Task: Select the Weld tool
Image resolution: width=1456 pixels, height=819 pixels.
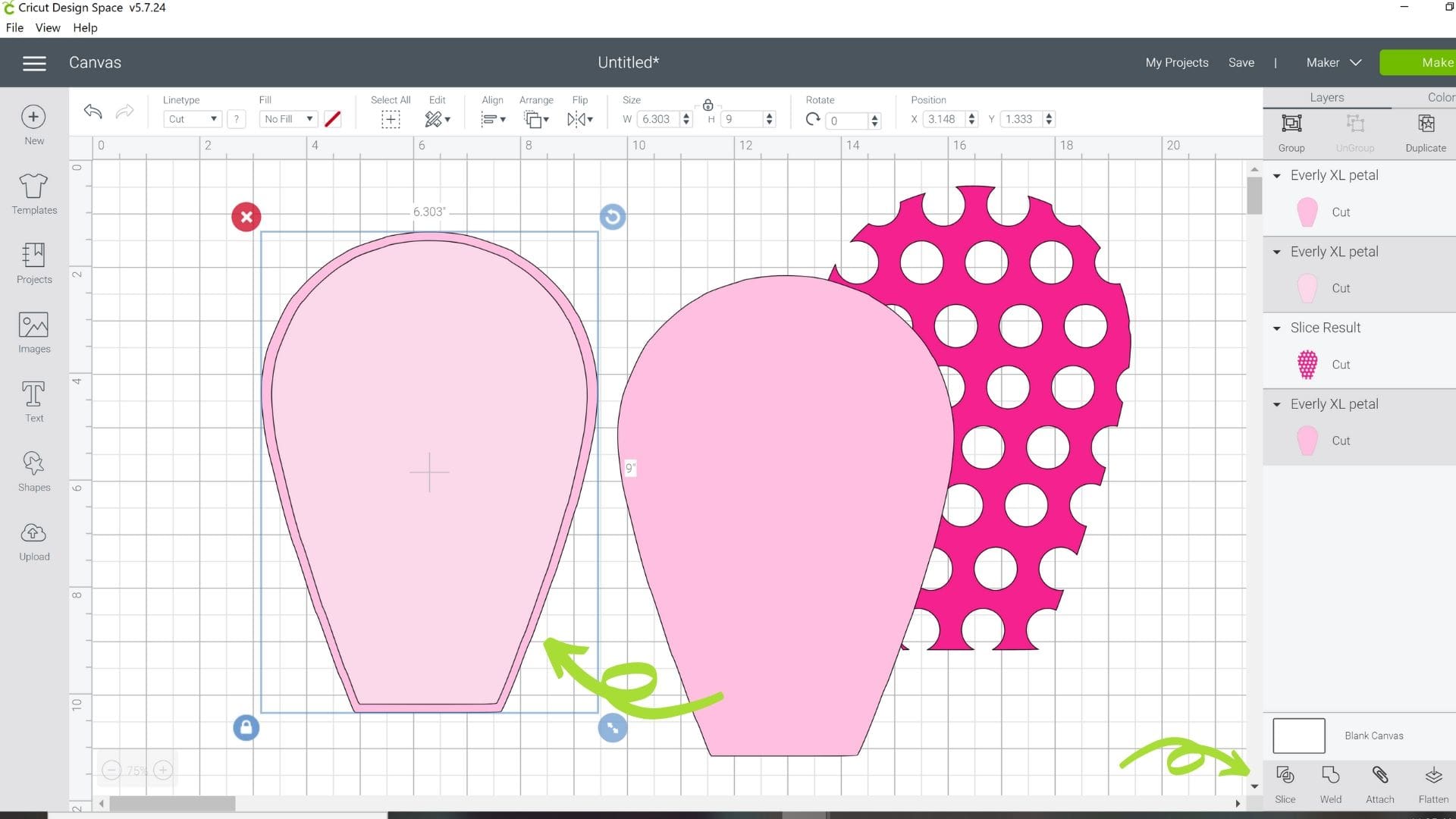Action: tap(1329, 781)
